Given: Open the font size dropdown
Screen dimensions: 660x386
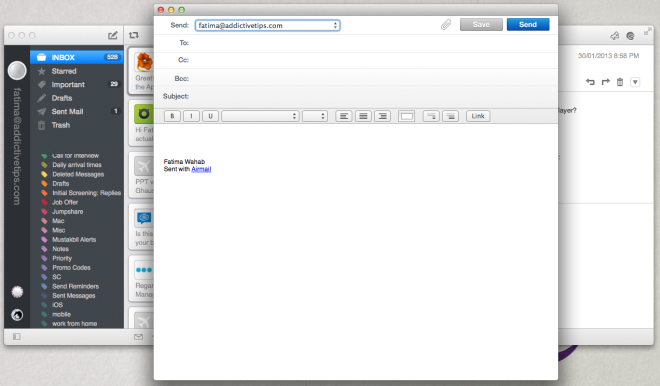Looking at the screenshot, I should 315,116.
